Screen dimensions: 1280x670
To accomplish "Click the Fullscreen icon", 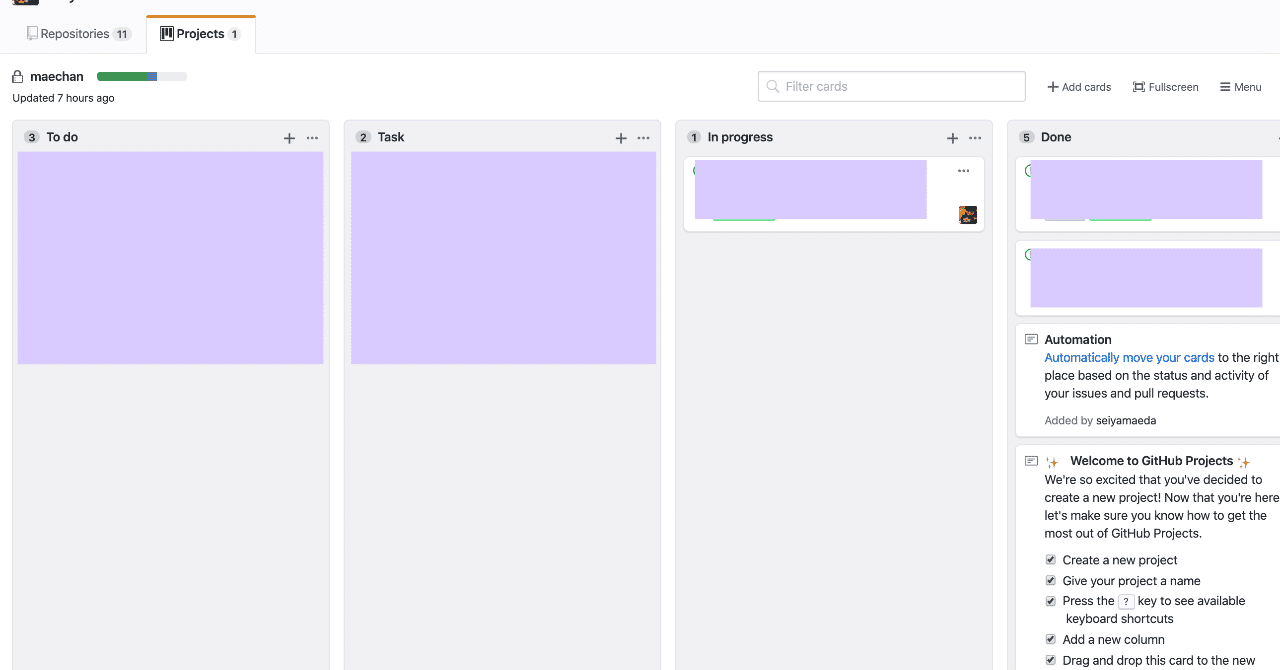I will [1139, 87].
